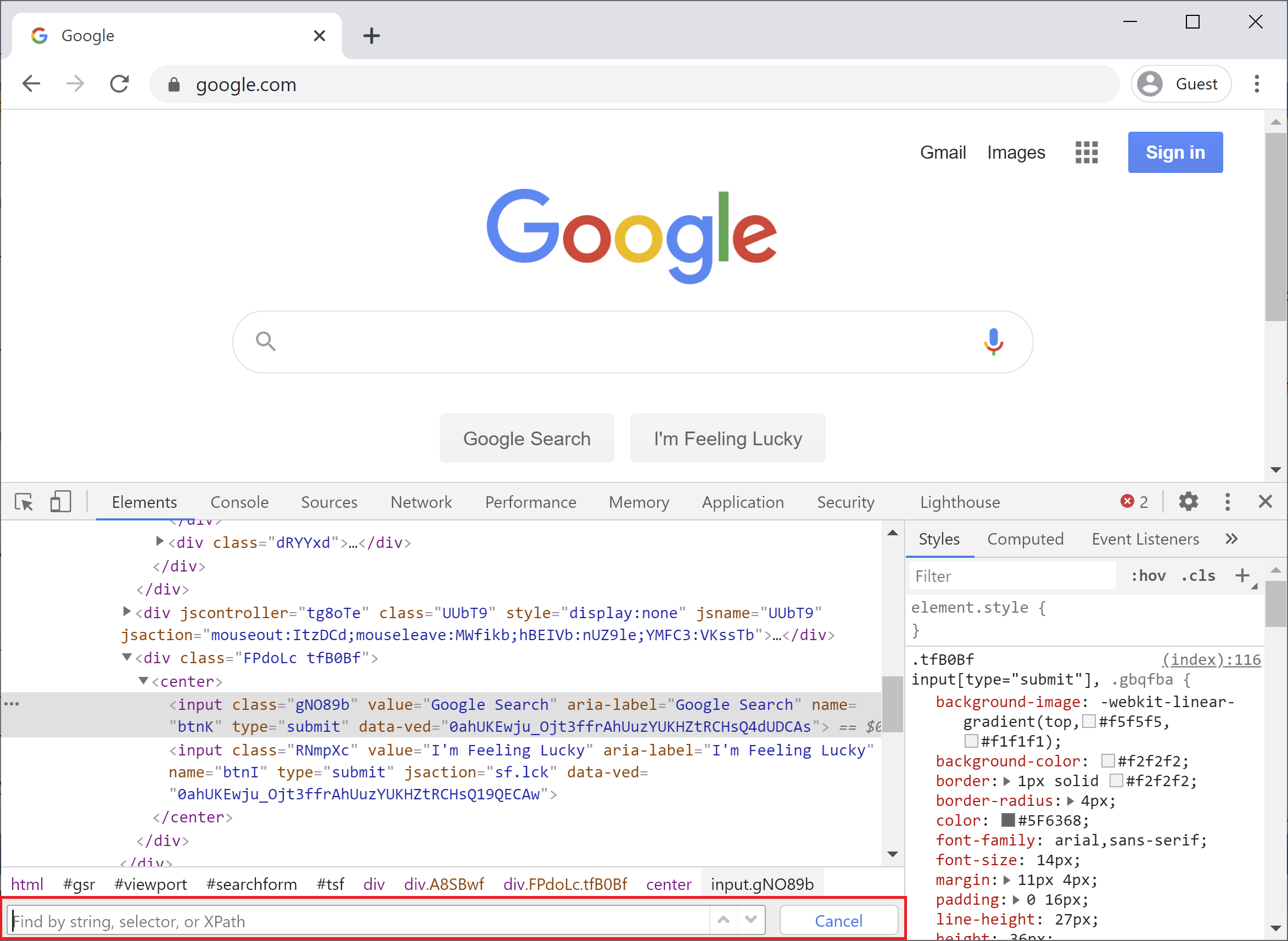Open the Computed styles tab
Screen dimensions: 1288x941
click(x=1025, y=539)
